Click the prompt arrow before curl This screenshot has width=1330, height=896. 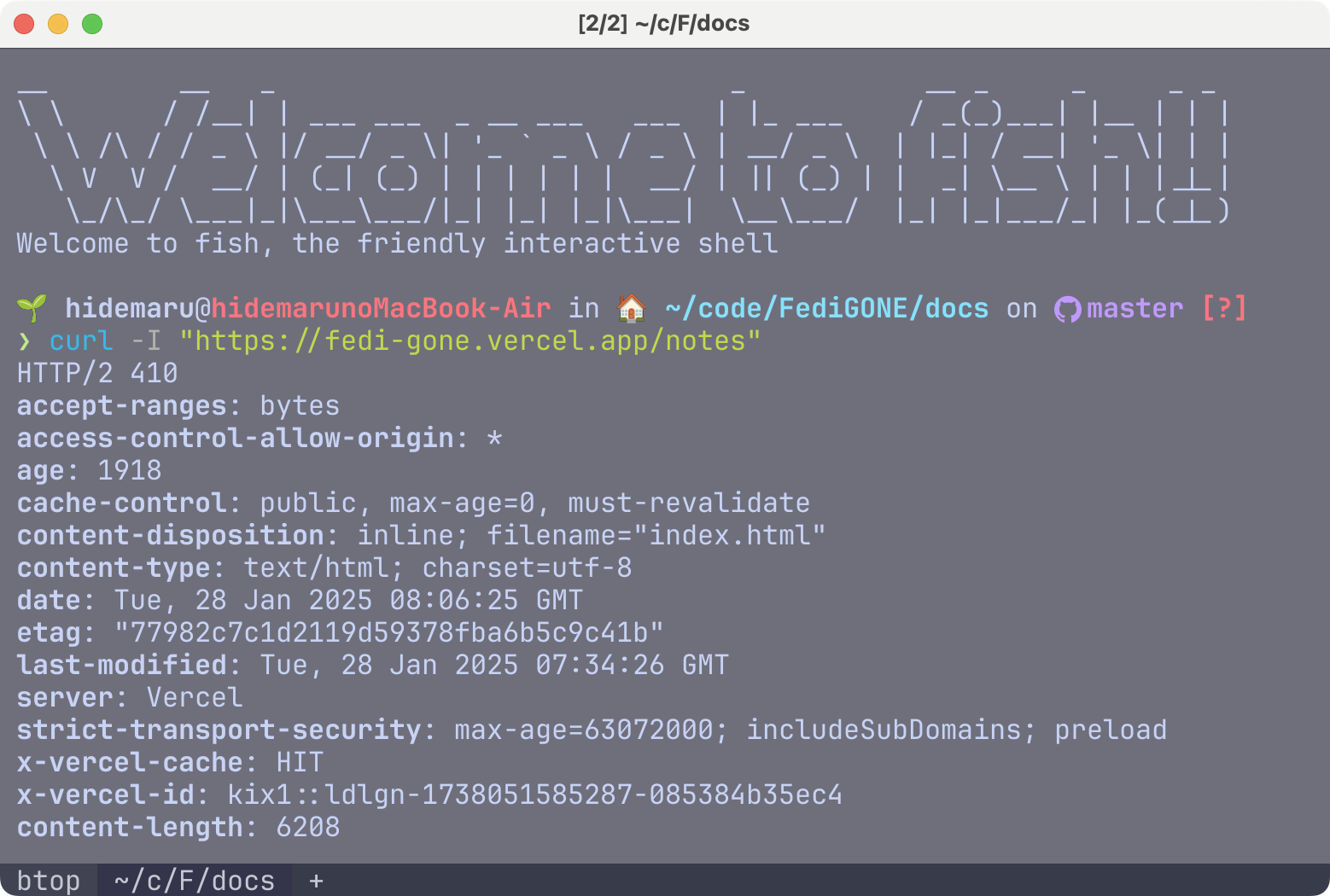[25, 341]
